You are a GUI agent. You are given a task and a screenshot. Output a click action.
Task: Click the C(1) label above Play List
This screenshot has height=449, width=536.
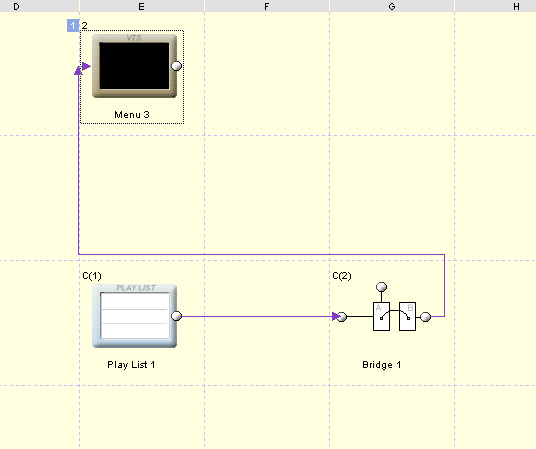click(92, 276)
